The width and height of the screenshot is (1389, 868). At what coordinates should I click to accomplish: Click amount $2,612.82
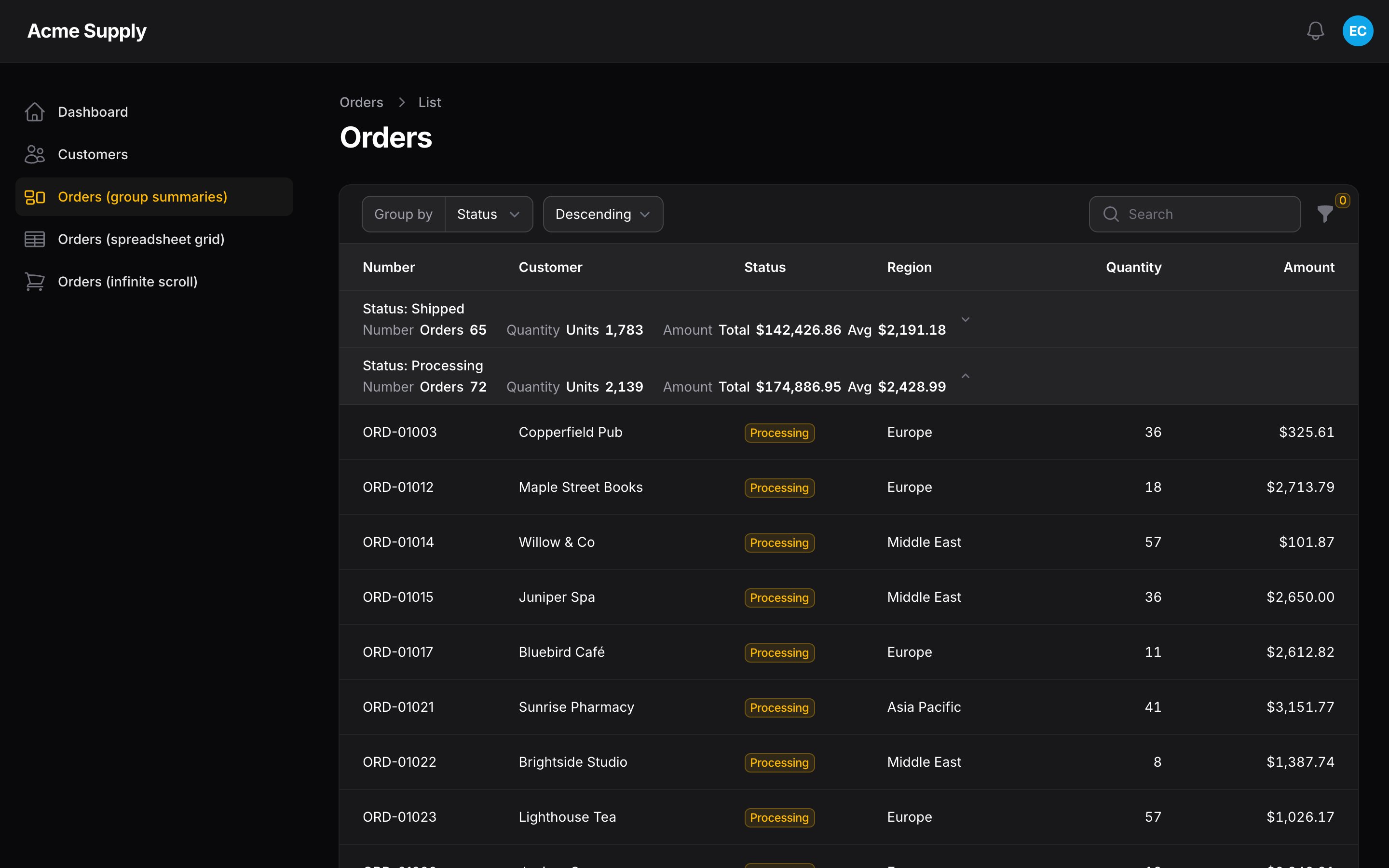coord(1300,652)
